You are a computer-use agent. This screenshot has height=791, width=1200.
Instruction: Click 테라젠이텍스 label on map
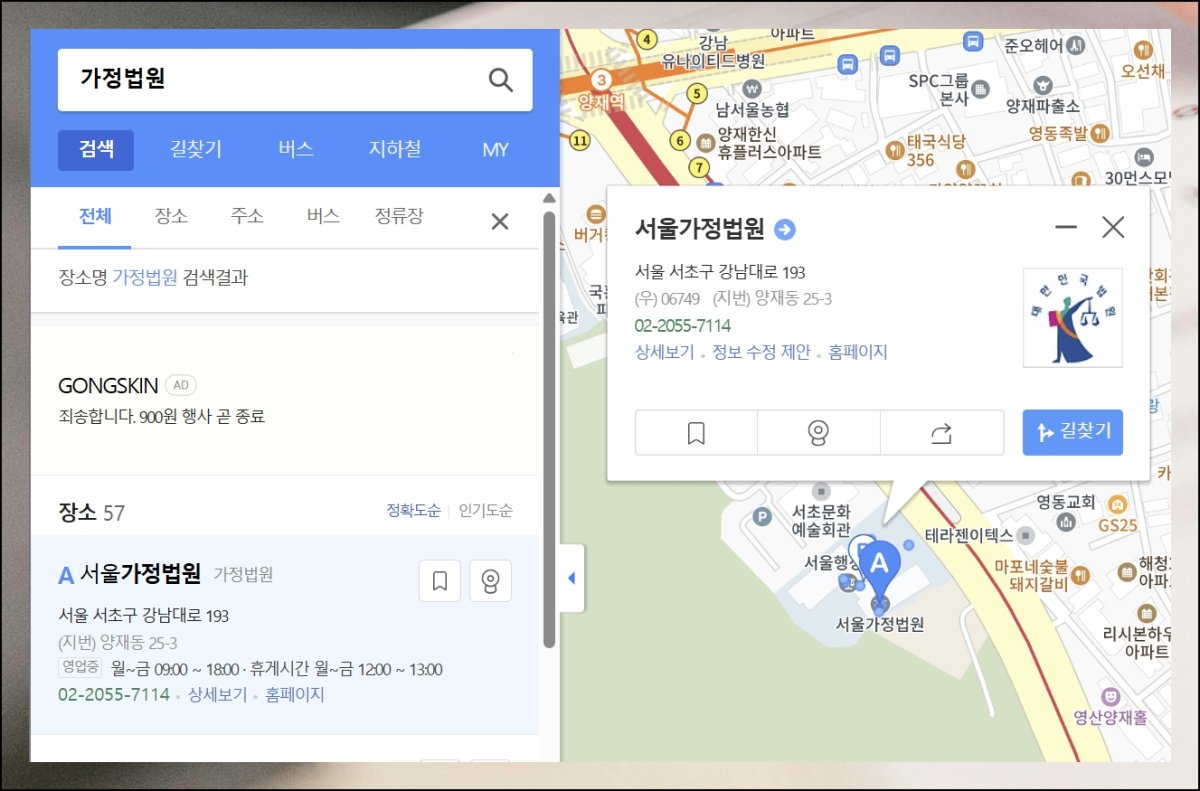[x=969, y=535]
